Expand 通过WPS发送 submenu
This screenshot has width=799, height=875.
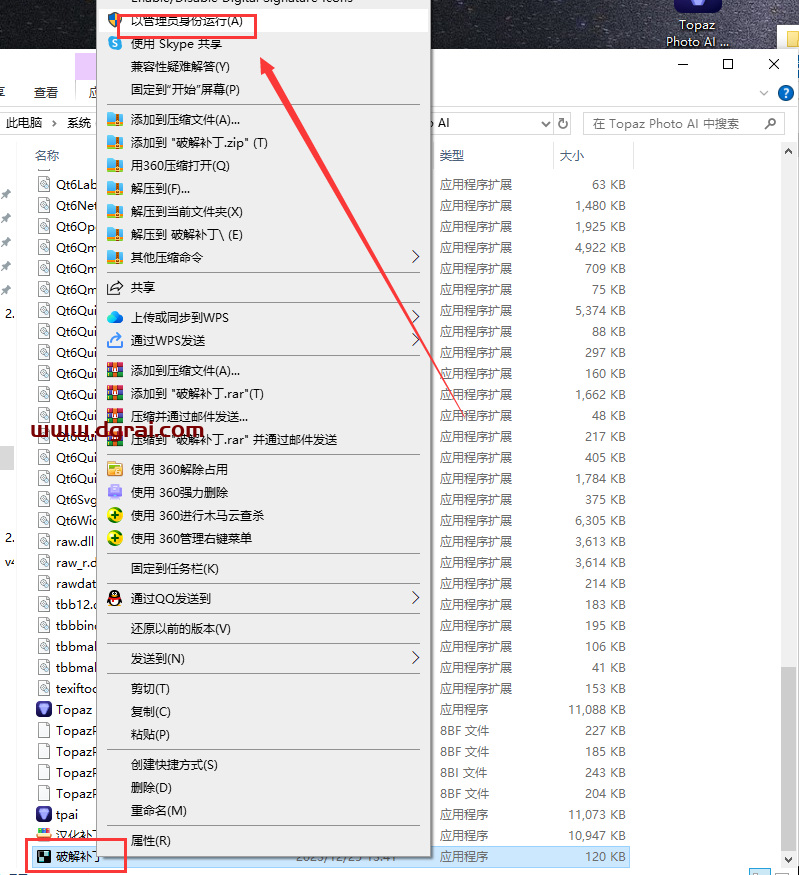pos(415,340)
